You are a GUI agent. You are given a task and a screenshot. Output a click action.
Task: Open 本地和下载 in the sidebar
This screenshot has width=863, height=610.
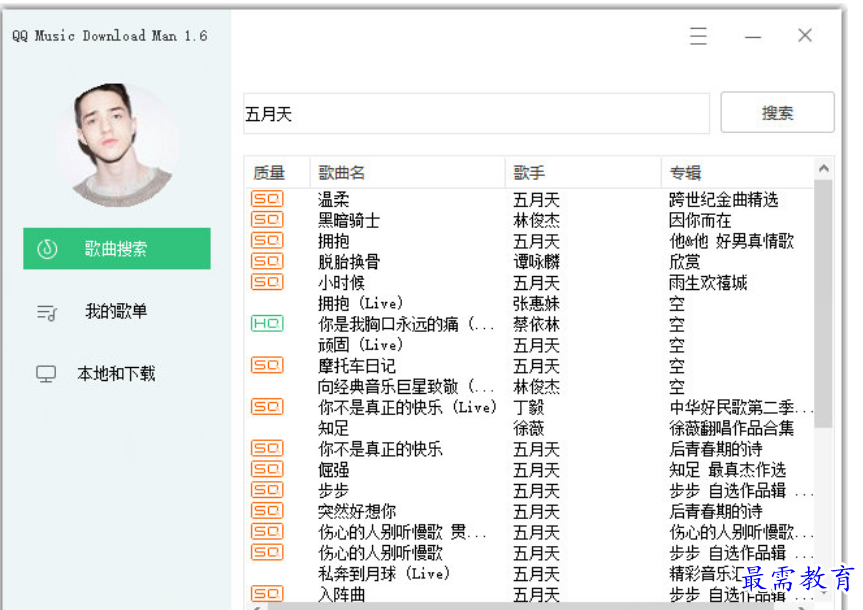[116, 374]
